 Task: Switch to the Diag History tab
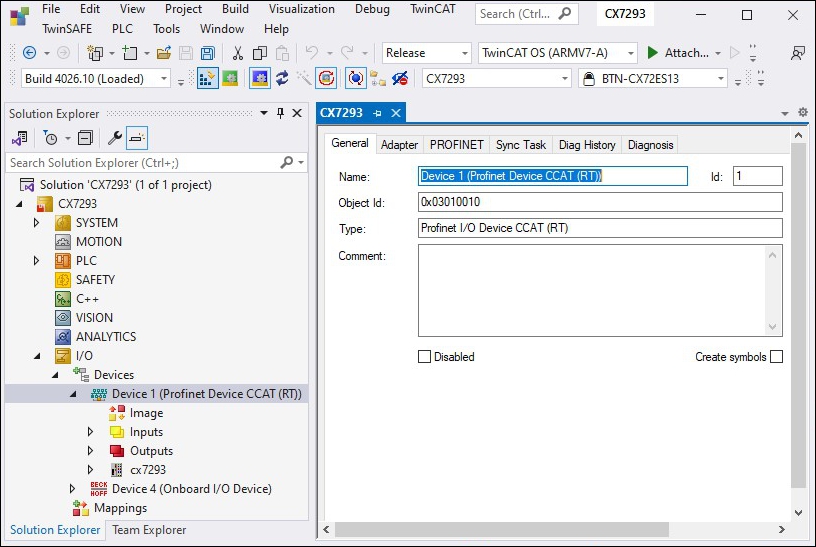coord(587,145)
